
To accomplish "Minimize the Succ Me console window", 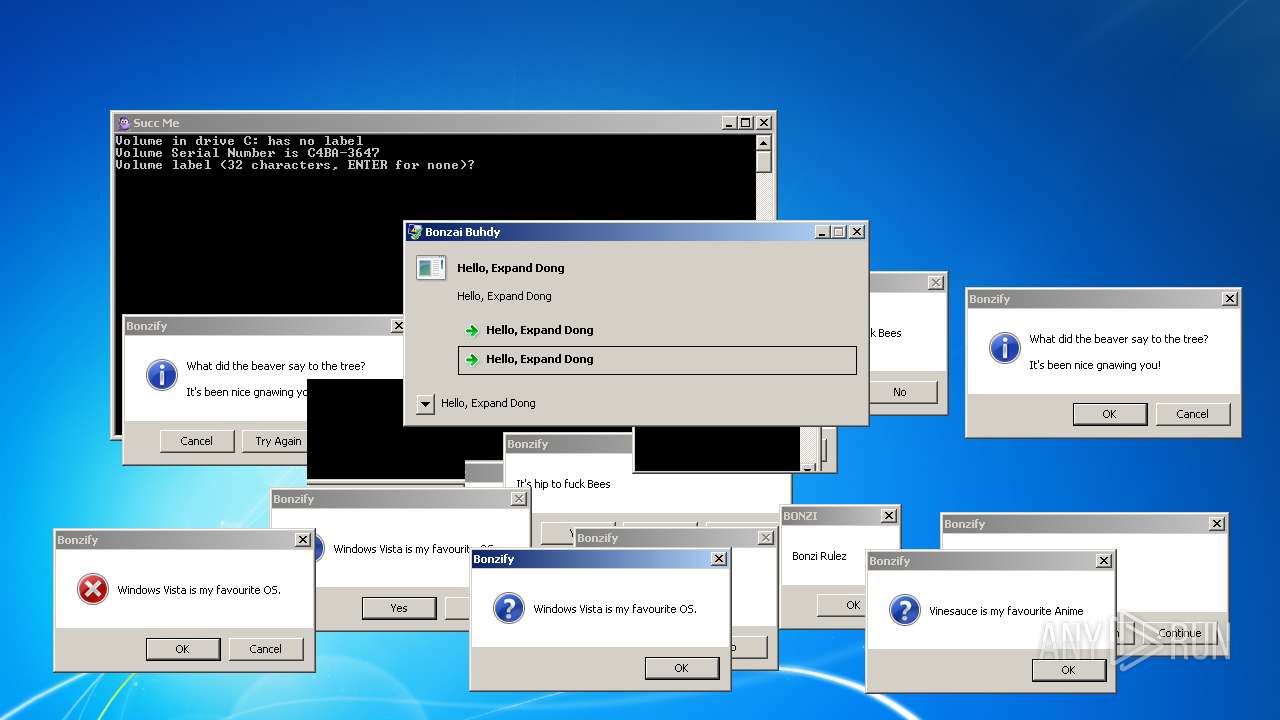I will tap(728, 123).
